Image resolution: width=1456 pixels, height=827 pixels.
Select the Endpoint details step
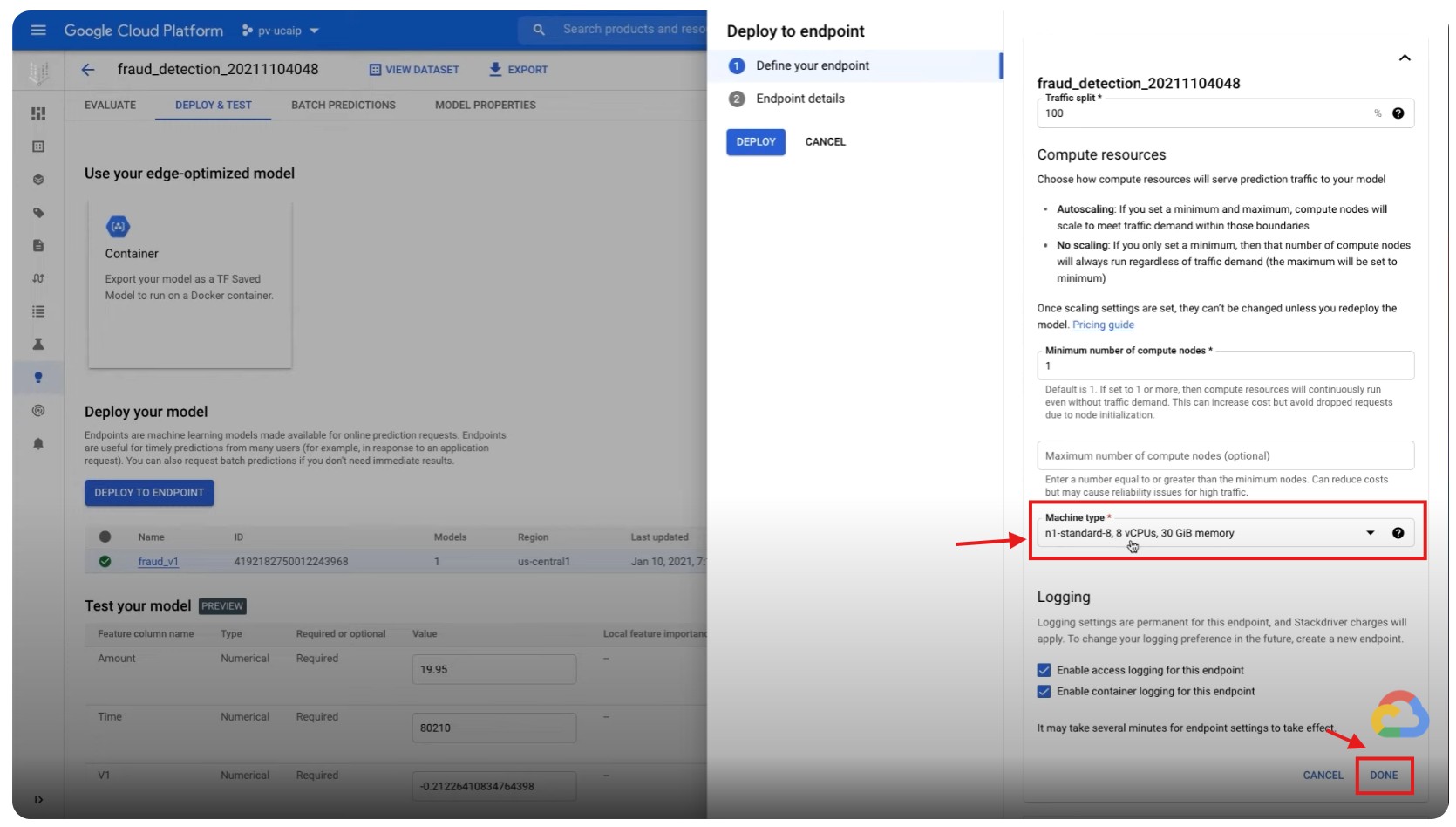click(x=799, y=99)
